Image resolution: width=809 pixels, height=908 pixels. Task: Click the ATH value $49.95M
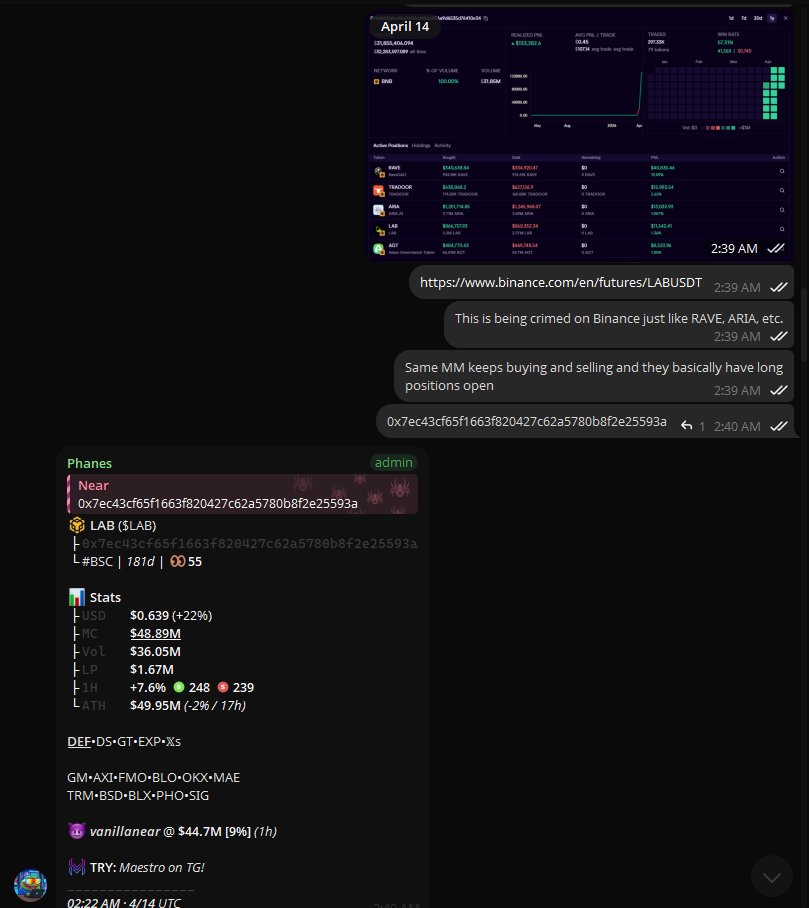[x=155, y=705]
